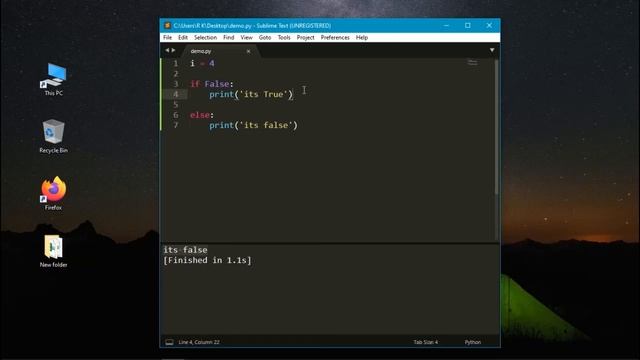
Task: Click line number 7 in gutter
Action: [x=176, y=125]
